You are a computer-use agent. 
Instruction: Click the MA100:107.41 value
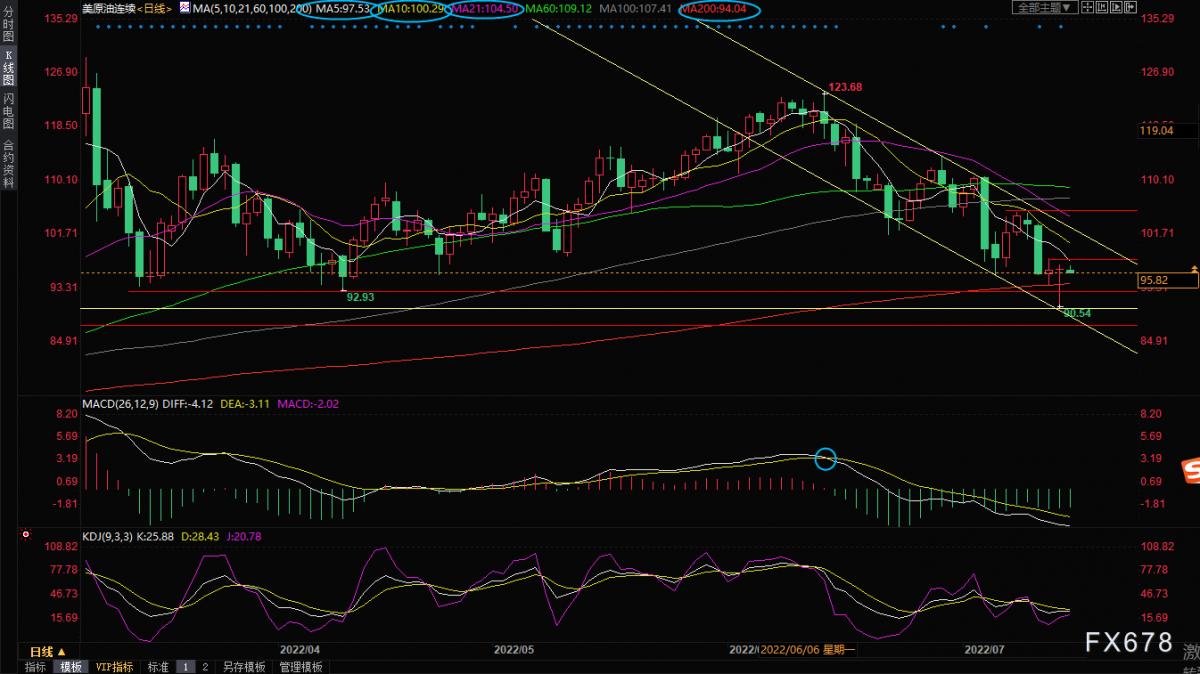click(x=637, y=8)
